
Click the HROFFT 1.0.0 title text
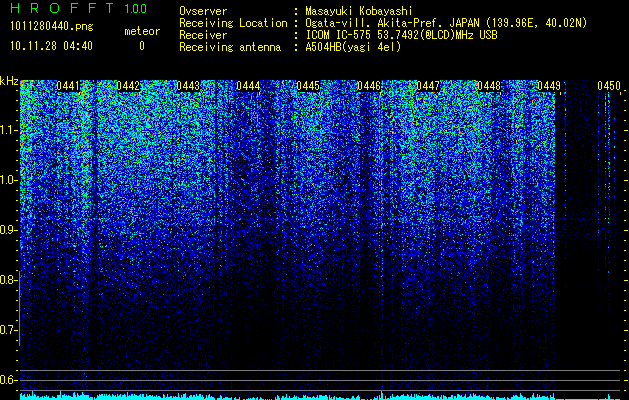78,8
